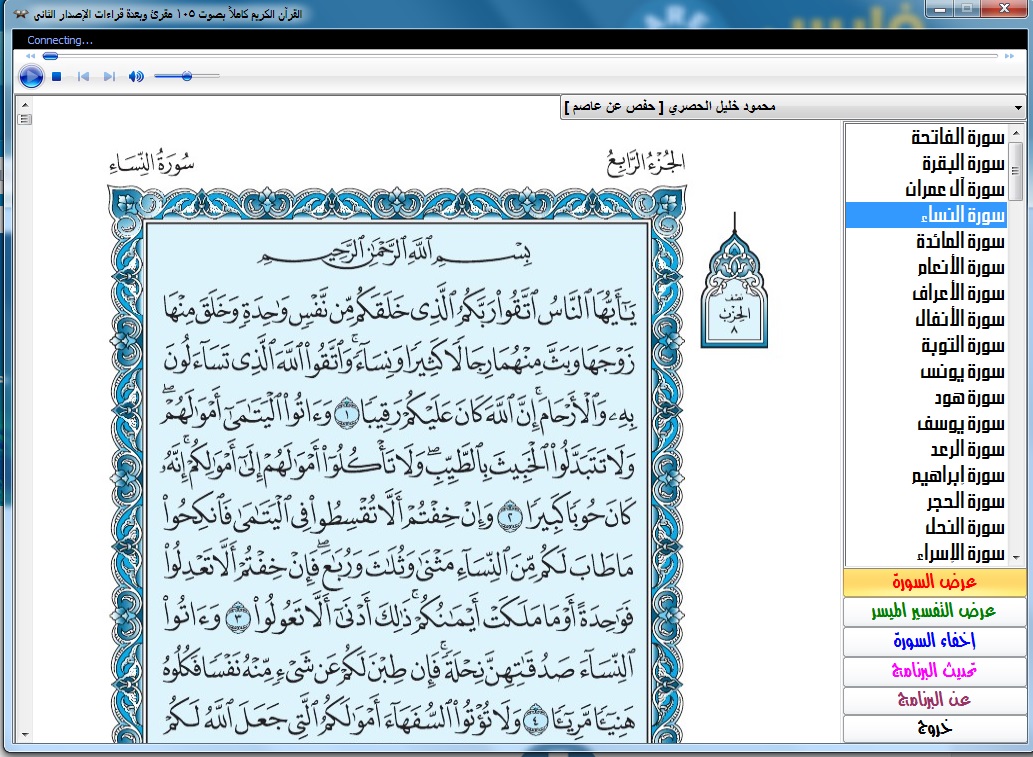Stop the recitation playback
The height and width of the screenshot is (757, 1033).
[57, 76]
